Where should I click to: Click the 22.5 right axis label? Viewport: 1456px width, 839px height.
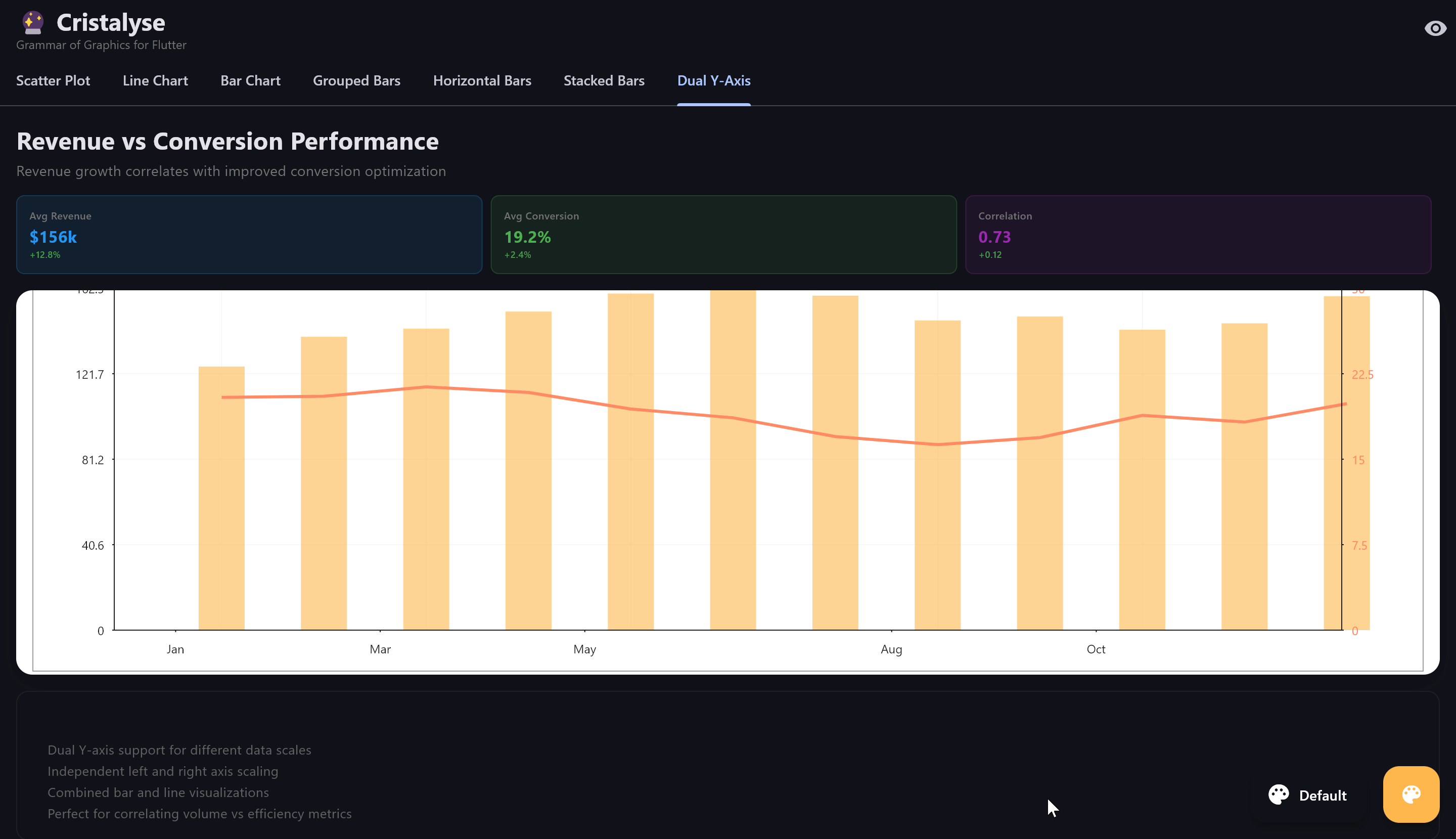[x=1362, y=375]
